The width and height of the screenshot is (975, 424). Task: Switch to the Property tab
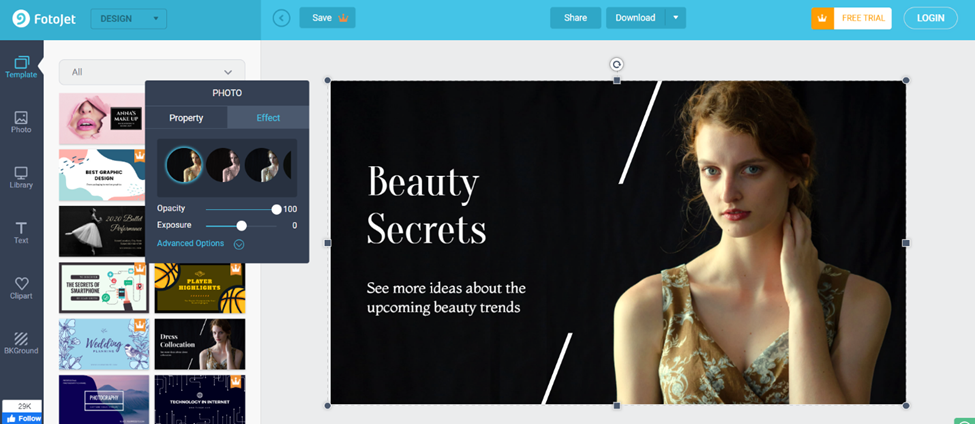[x=186, y=118]
